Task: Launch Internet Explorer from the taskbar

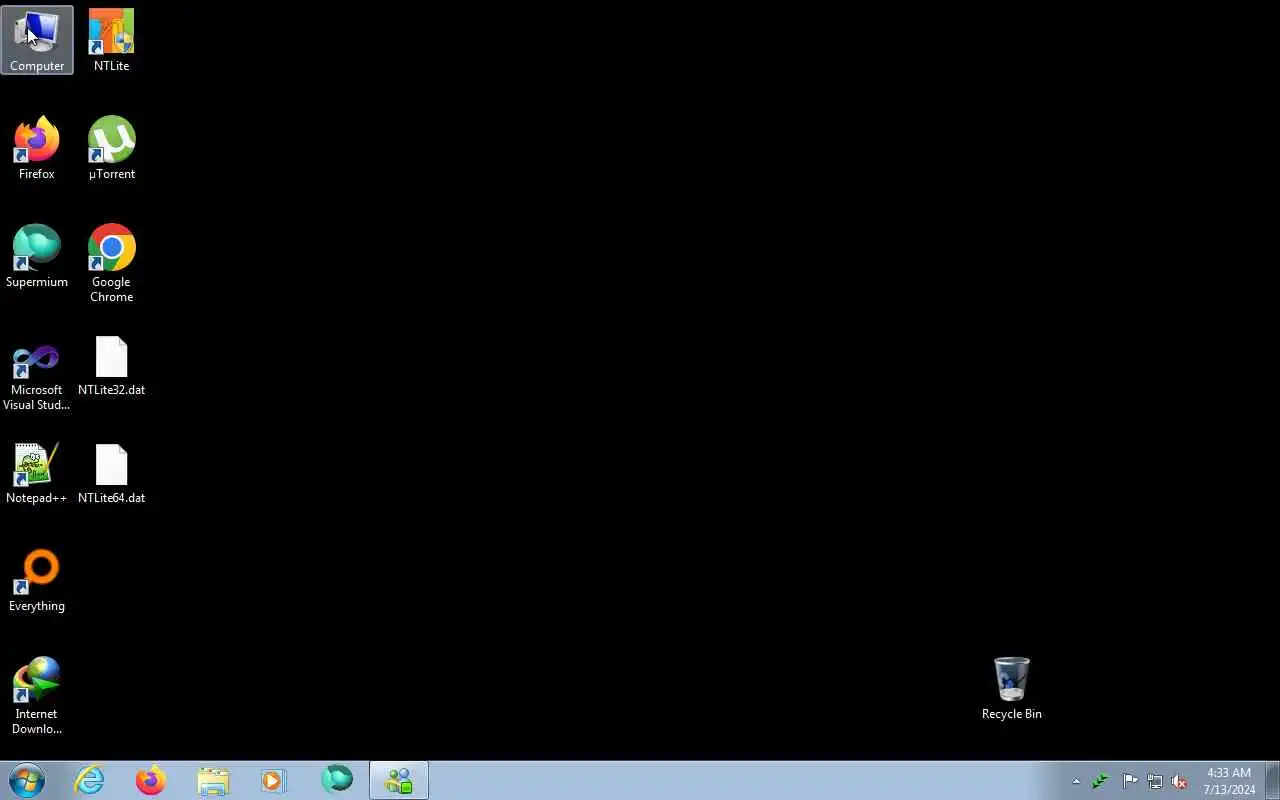Action: [x=90, y=780]
